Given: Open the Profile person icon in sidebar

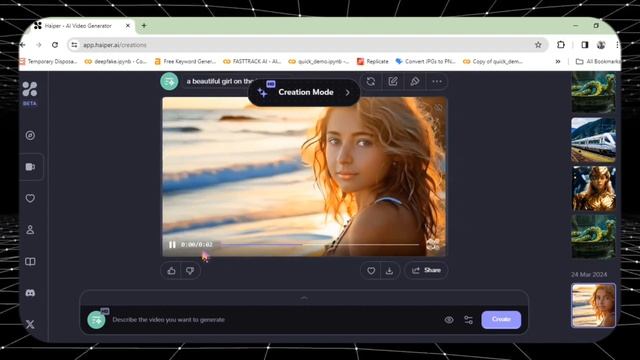Looking at the screenshot, I should pos(30,230).
